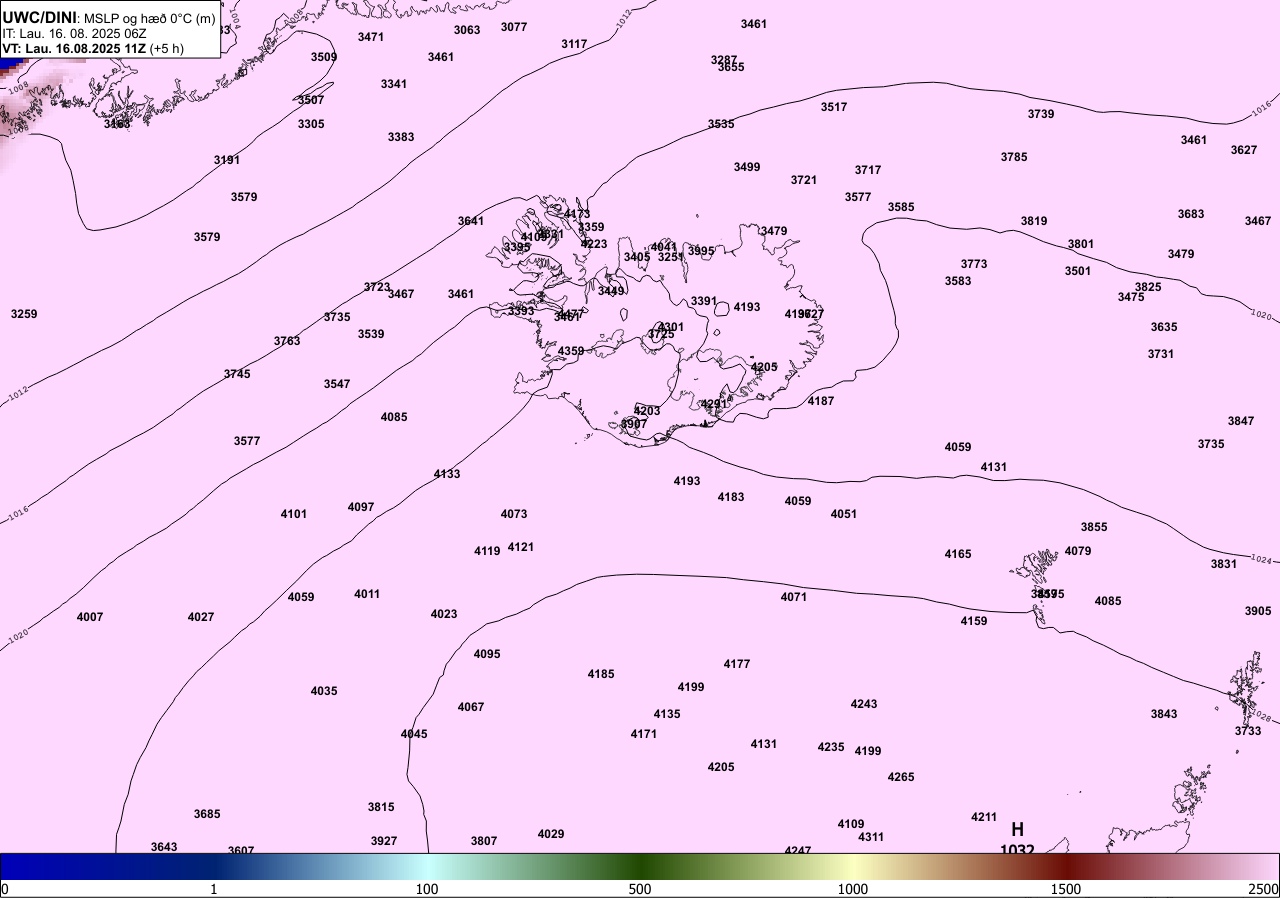1280x898 pixels.
Task: Click the 3191 height value
Action: point(227,160)
